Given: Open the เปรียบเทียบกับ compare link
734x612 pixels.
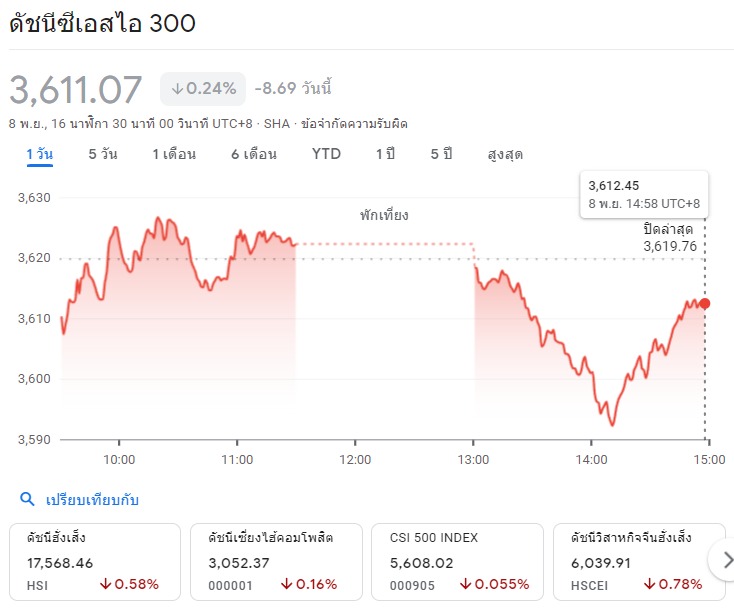Looking at the screenshot, I should click(91, 498).
